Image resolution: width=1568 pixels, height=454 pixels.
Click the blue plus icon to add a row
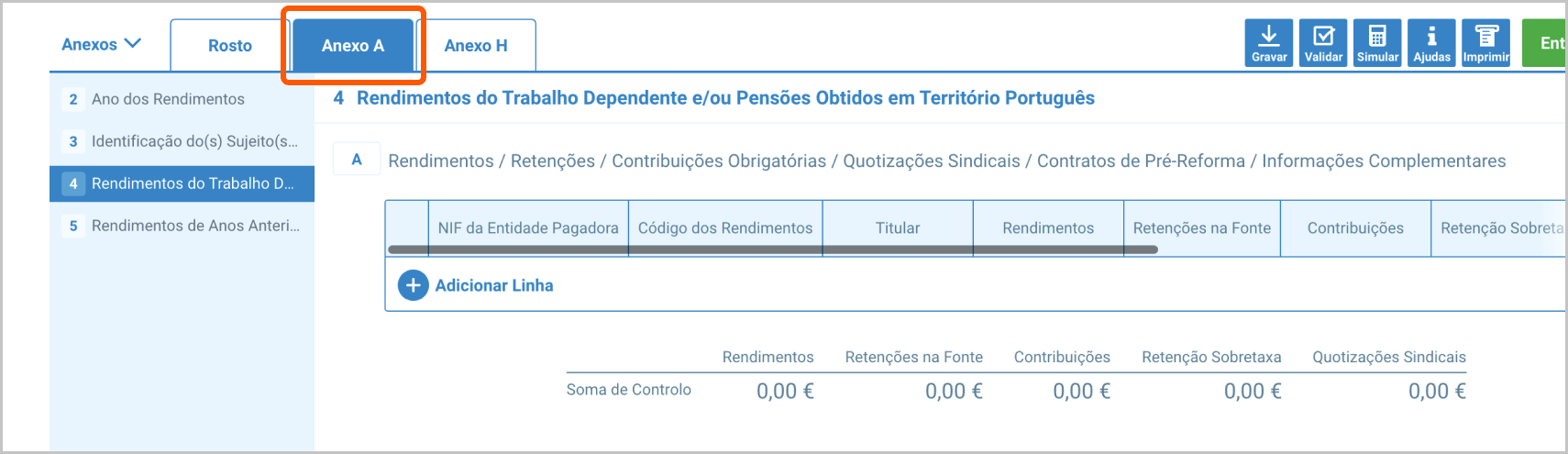pyautogui.click(x=413, y=285)
